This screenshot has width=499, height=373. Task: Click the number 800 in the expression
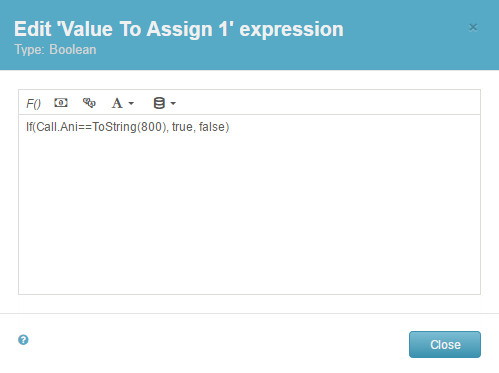coord(151,127)
